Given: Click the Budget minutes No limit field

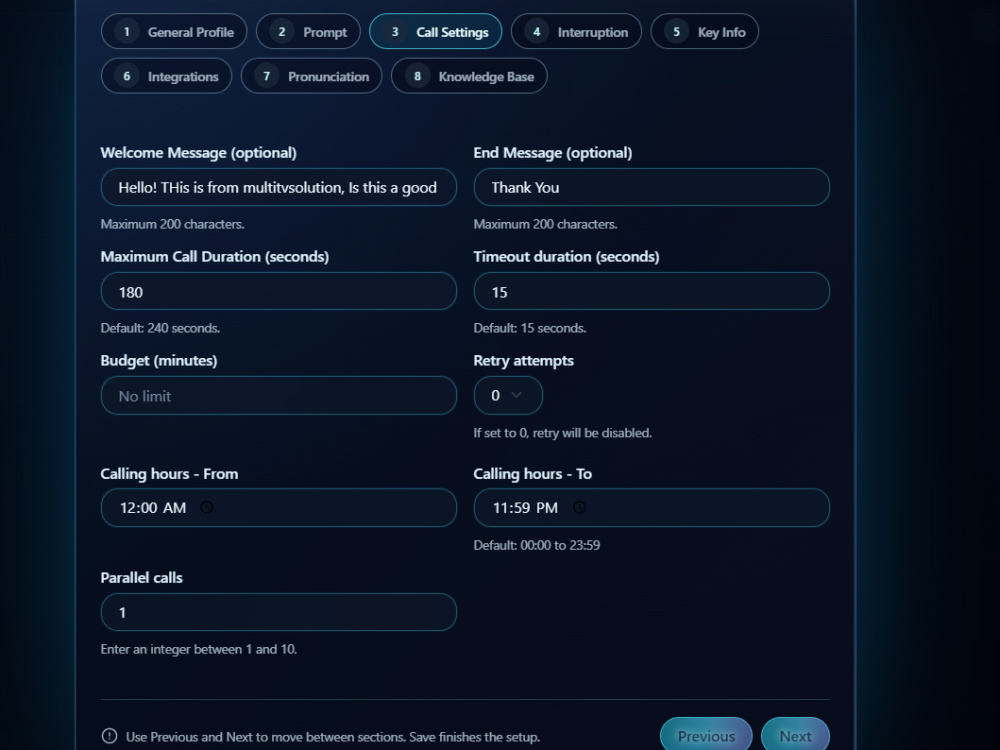Looking at the screenshot, I should [279, 395].
